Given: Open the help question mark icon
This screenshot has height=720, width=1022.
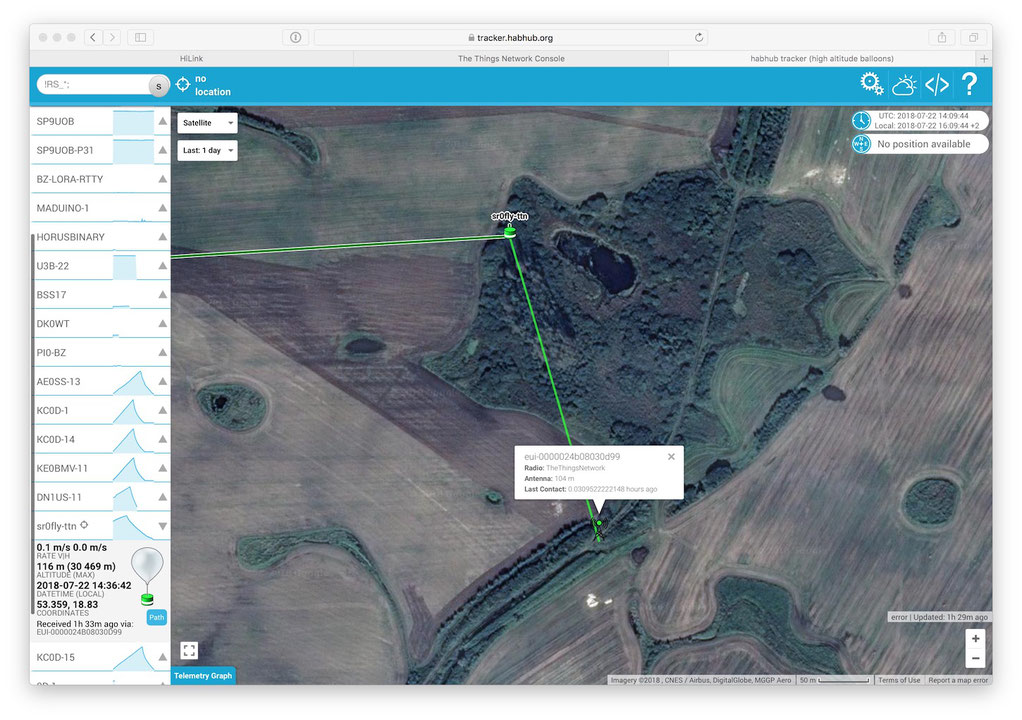Looking at the screenshot, I should pos(969,85).
